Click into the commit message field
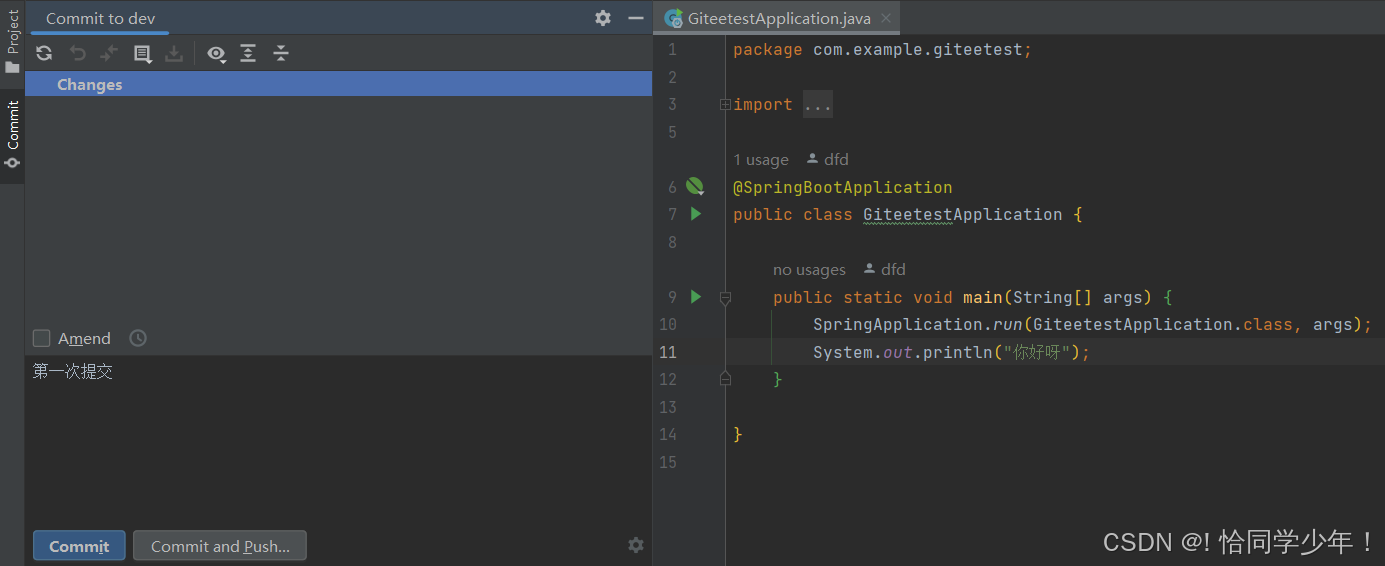The image size is (1385, 566). pos(339,440)
